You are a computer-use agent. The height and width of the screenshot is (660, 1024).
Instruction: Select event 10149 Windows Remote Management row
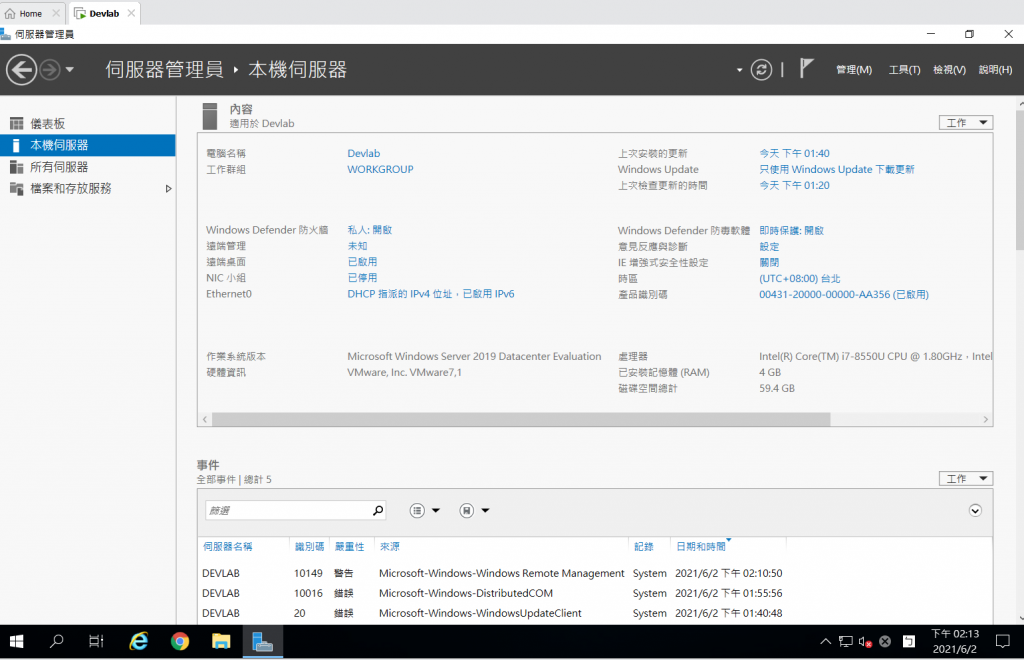click(594, 573)
